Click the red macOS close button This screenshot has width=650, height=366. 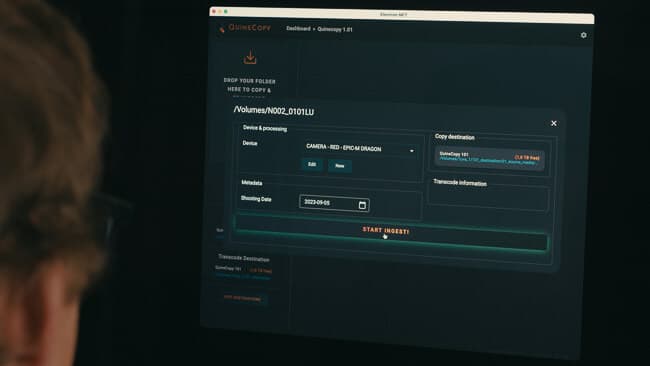click(214, 11)
